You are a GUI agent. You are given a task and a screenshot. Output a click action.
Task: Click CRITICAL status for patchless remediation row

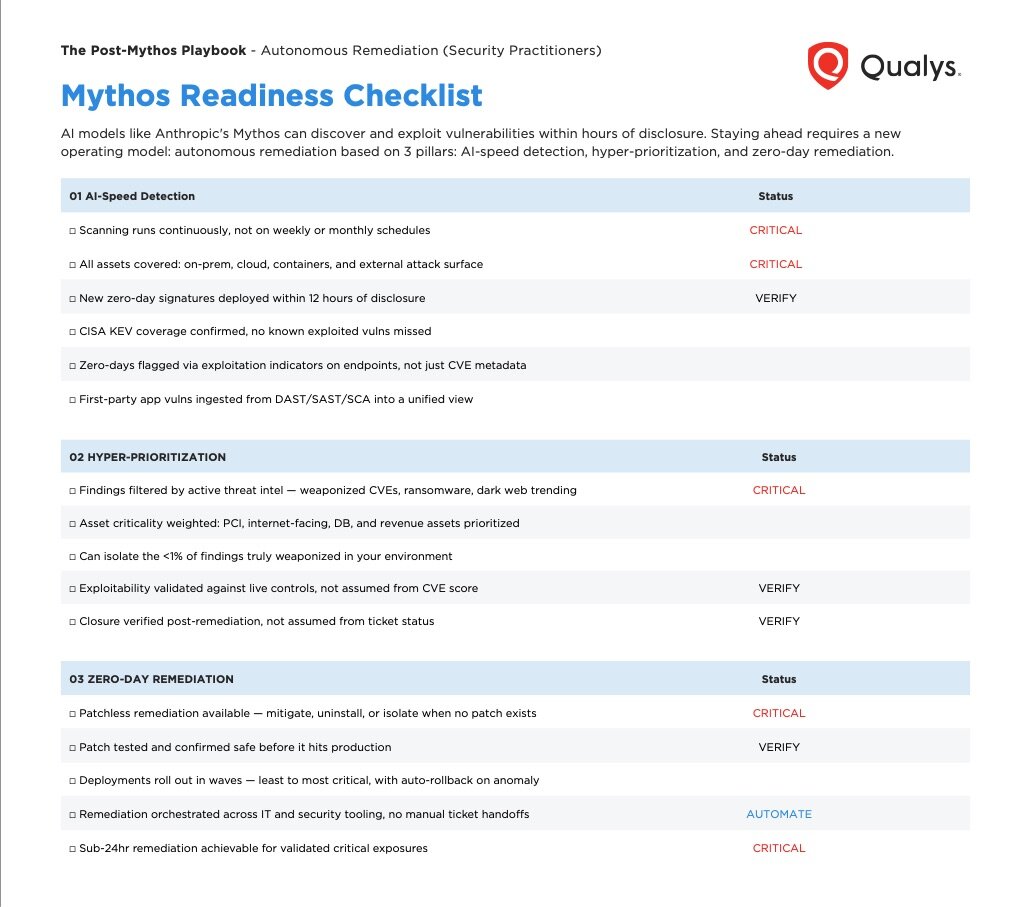(x=779, y=713)
